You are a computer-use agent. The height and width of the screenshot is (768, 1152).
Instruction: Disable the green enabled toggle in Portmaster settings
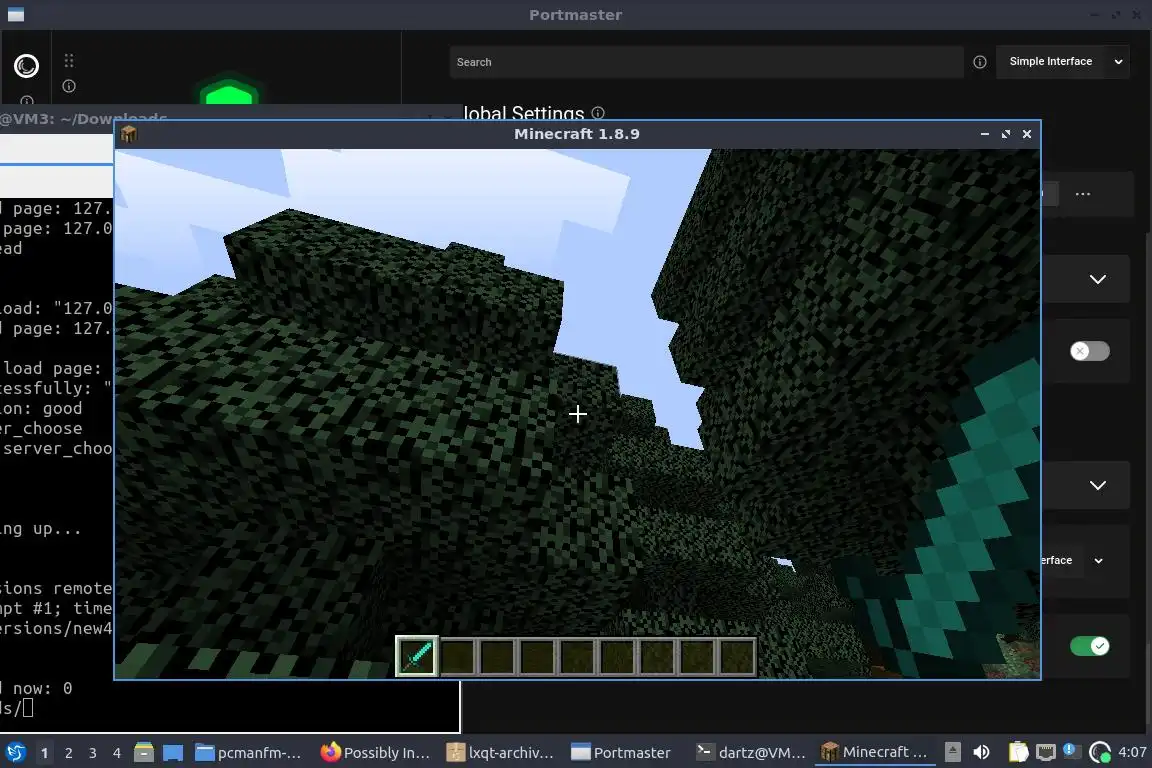point(1090,646)
